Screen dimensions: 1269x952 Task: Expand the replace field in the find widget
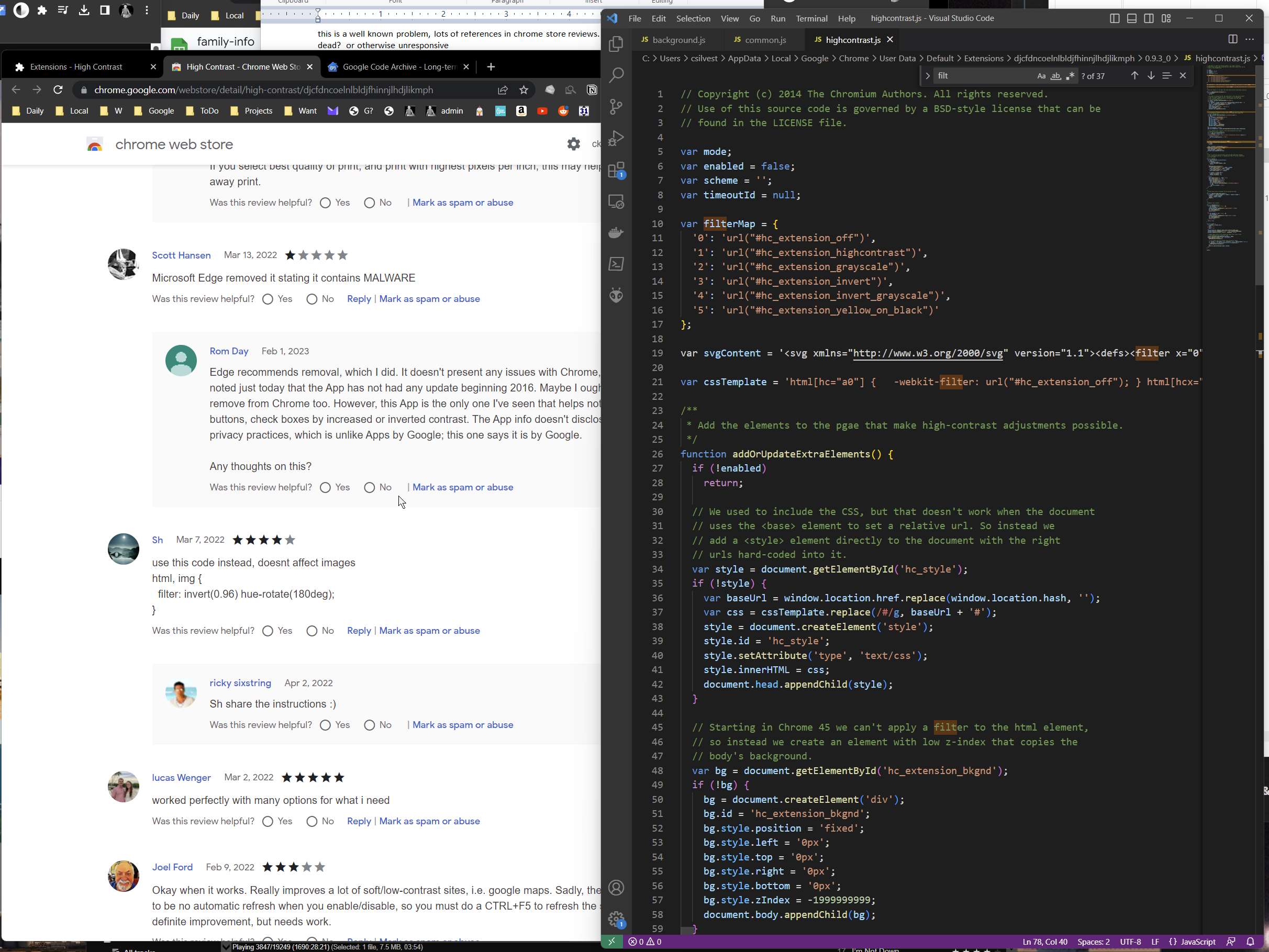click(928, 76)
